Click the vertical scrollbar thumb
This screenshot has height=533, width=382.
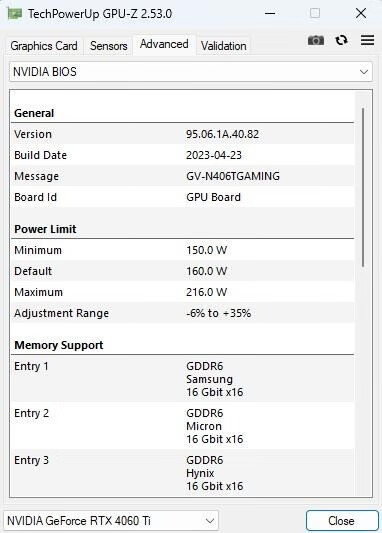pyautogui.click(x=363, y=187)
